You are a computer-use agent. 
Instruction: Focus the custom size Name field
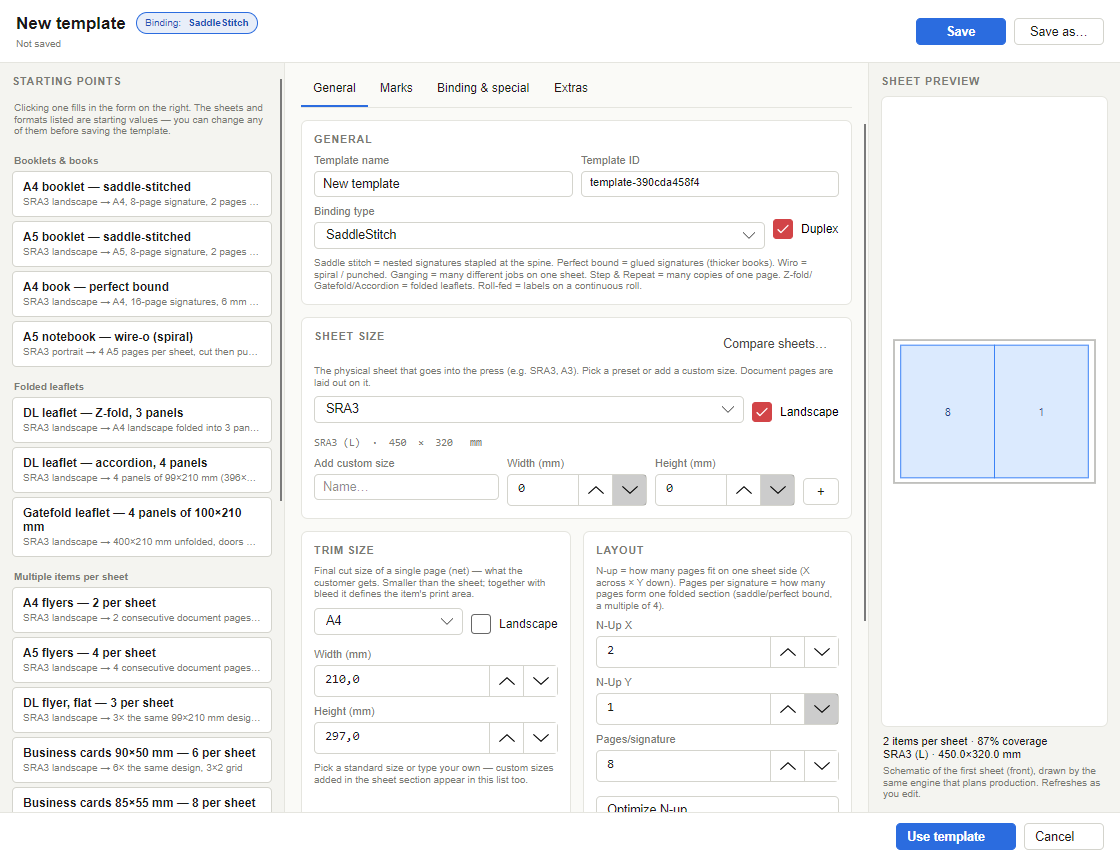click(406, 487)
